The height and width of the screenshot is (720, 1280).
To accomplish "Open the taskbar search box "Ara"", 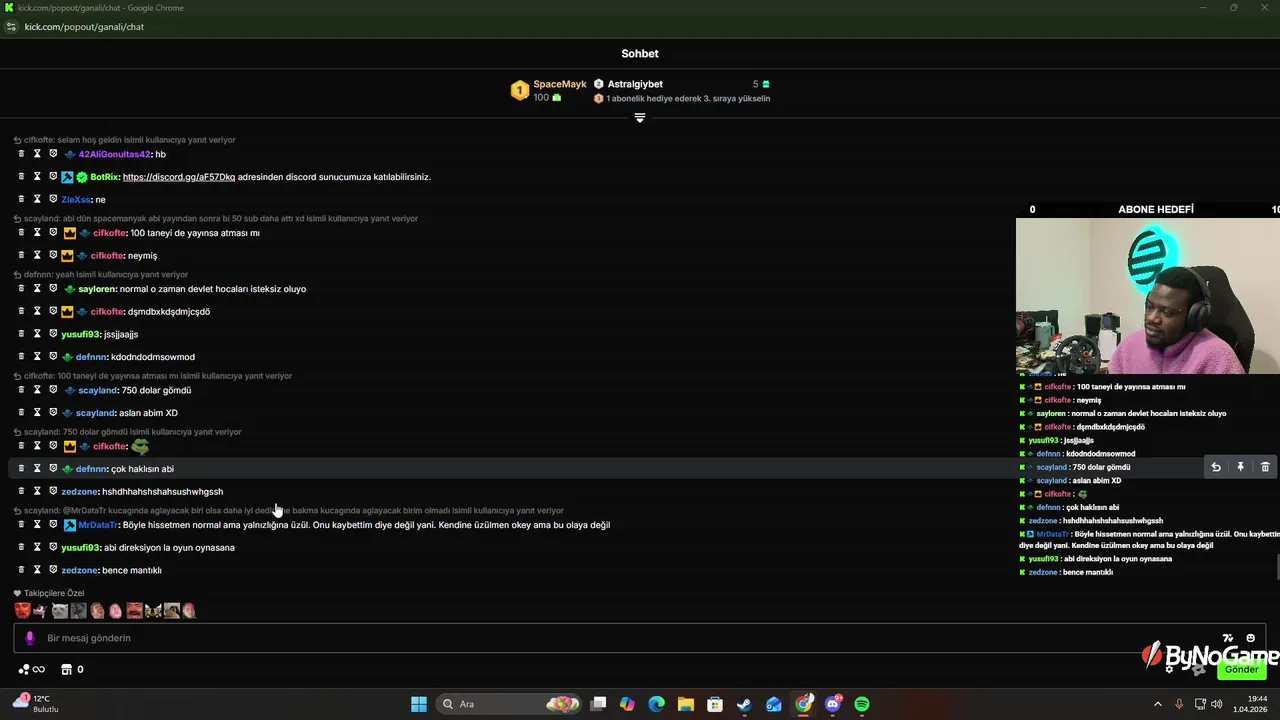I will (510, 704).
